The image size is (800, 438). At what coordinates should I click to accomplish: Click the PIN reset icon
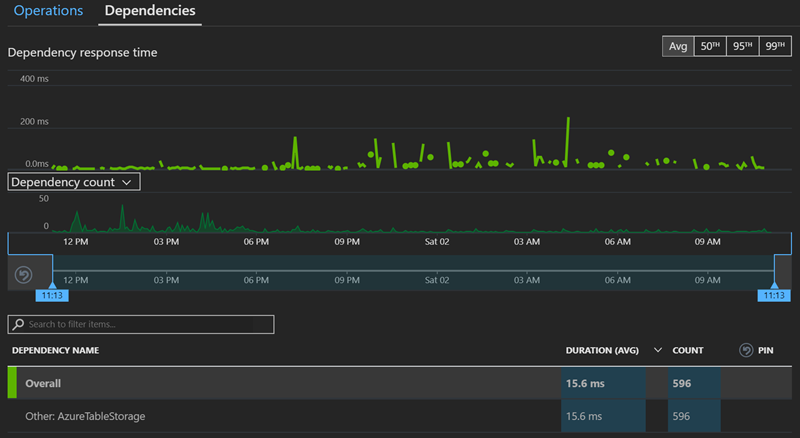click(x=746, y=350)
